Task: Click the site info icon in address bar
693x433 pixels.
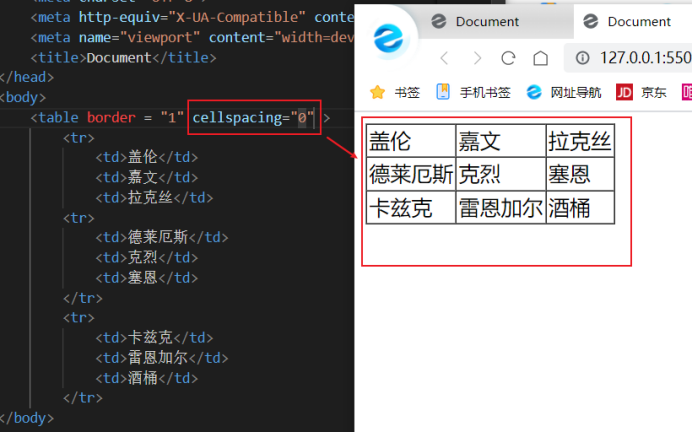Action: click(583, 57)
